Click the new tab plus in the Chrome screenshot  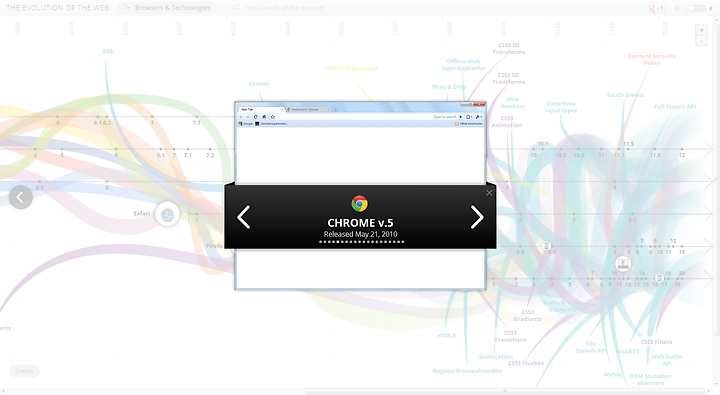click(x=335, y=109)
